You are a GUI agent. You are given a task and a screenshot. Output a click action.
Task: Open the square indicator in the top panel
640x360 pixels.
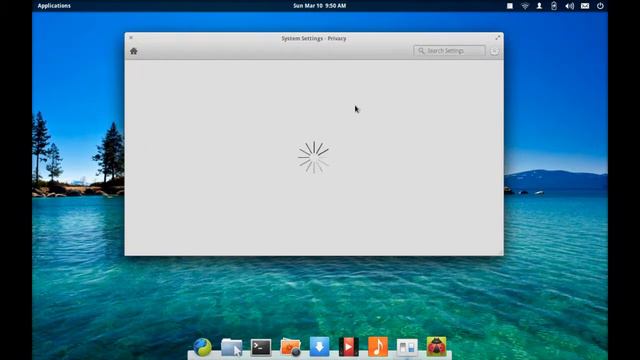pos(510,6)
